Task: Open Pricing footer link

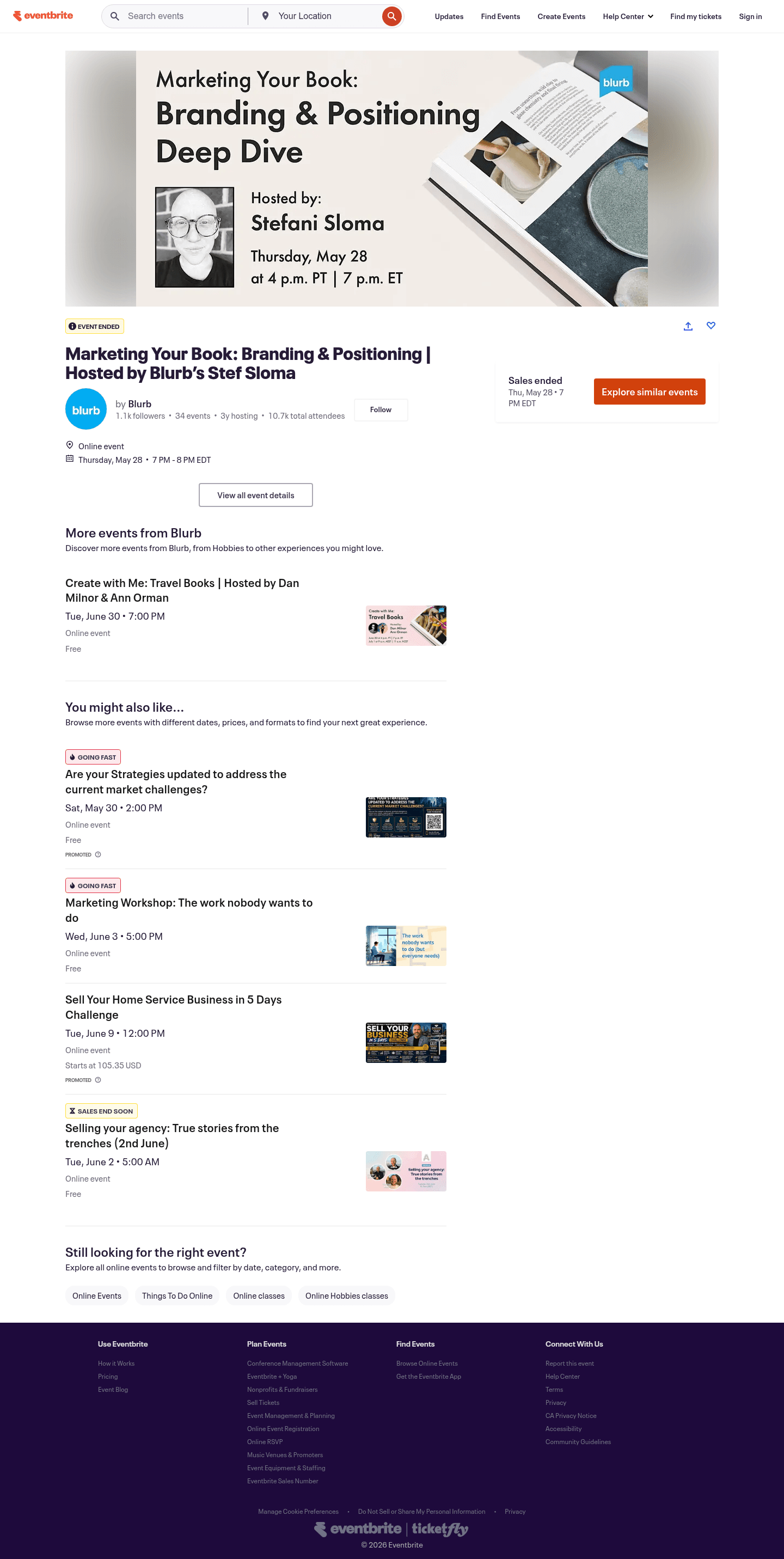Action: coord(108,1376)
